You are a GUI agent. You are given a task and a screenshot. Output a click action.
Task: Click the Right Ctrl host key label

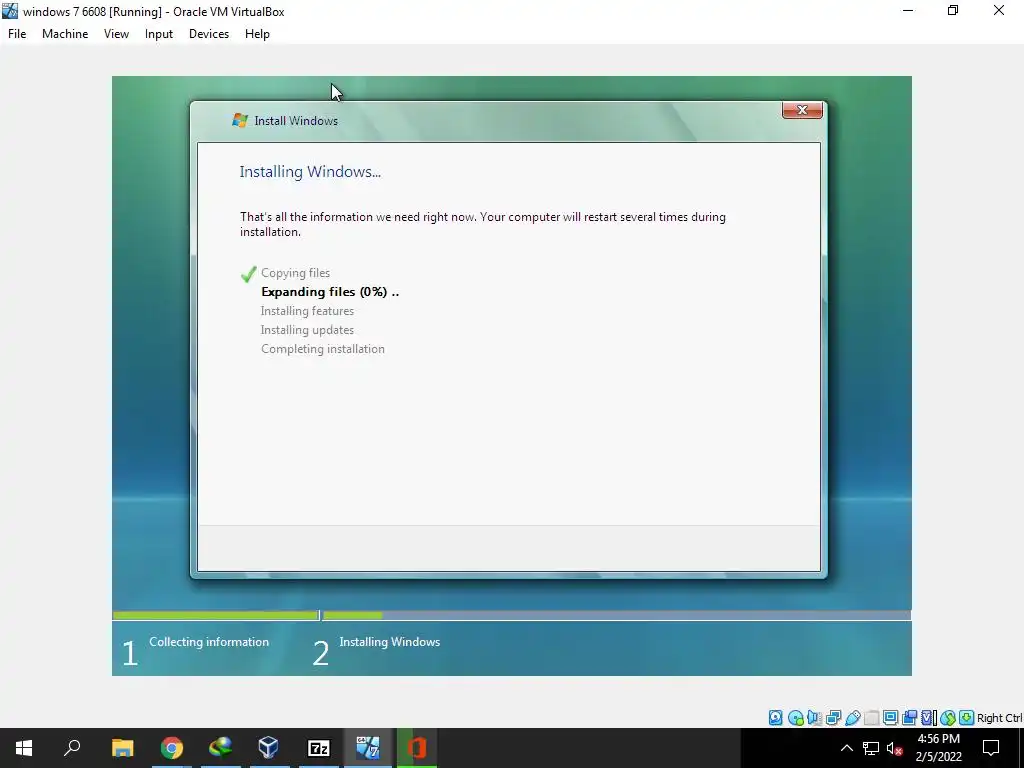point(1000,718)
